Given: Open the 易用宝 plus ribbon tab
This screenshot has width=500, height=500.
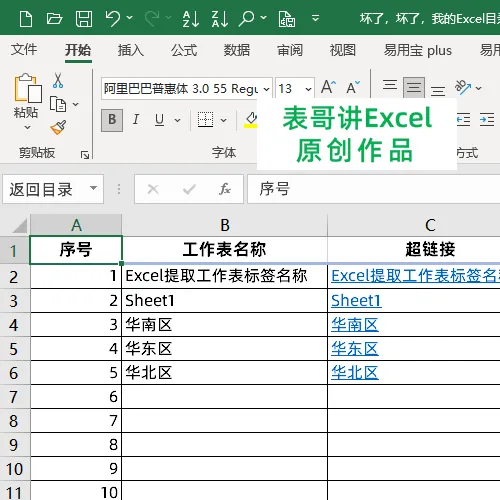Looking at the screenshot, I should pyautogui.click(x=418, y=50).
